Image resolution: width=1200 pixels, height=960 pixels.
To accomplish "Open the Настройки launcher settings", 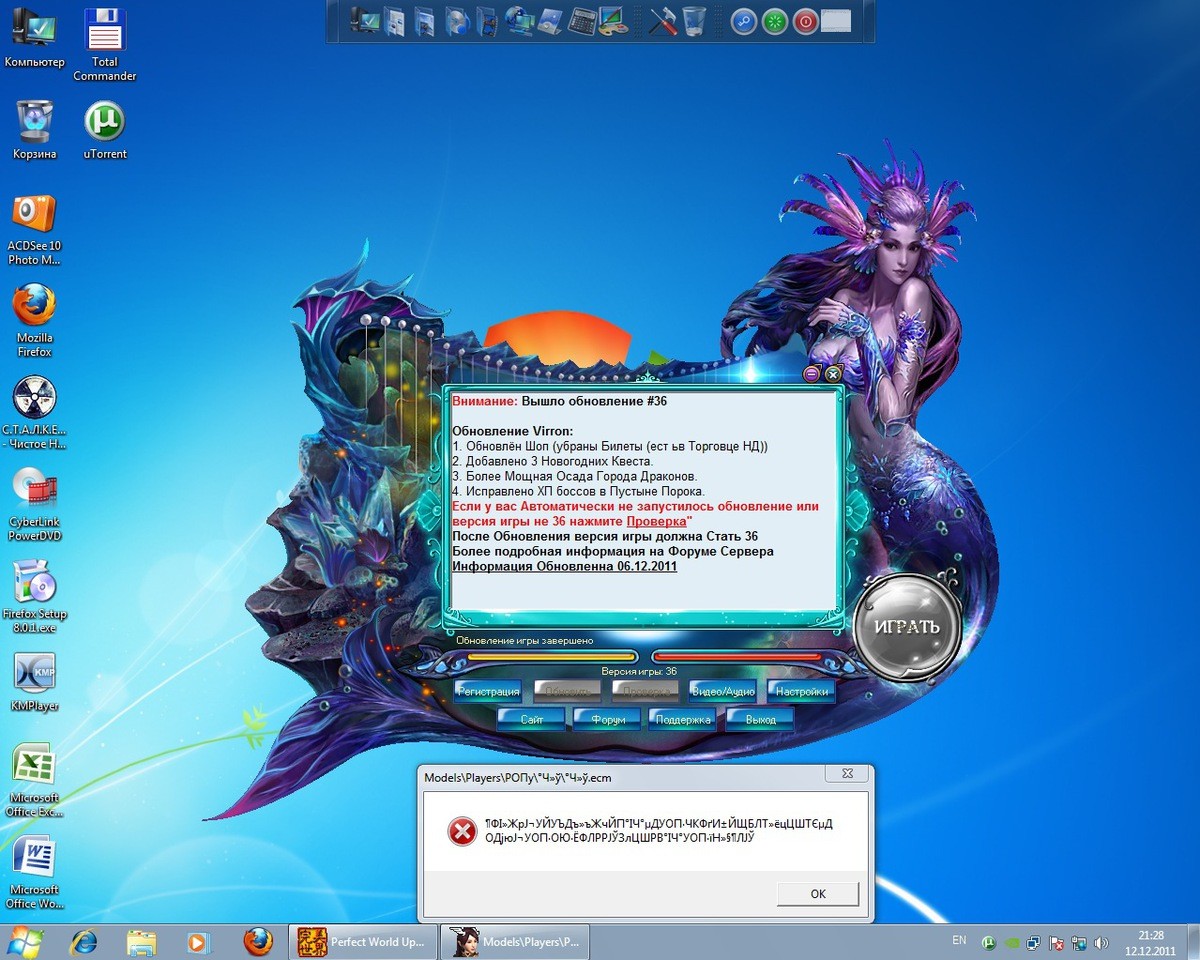I will point(801,691).
